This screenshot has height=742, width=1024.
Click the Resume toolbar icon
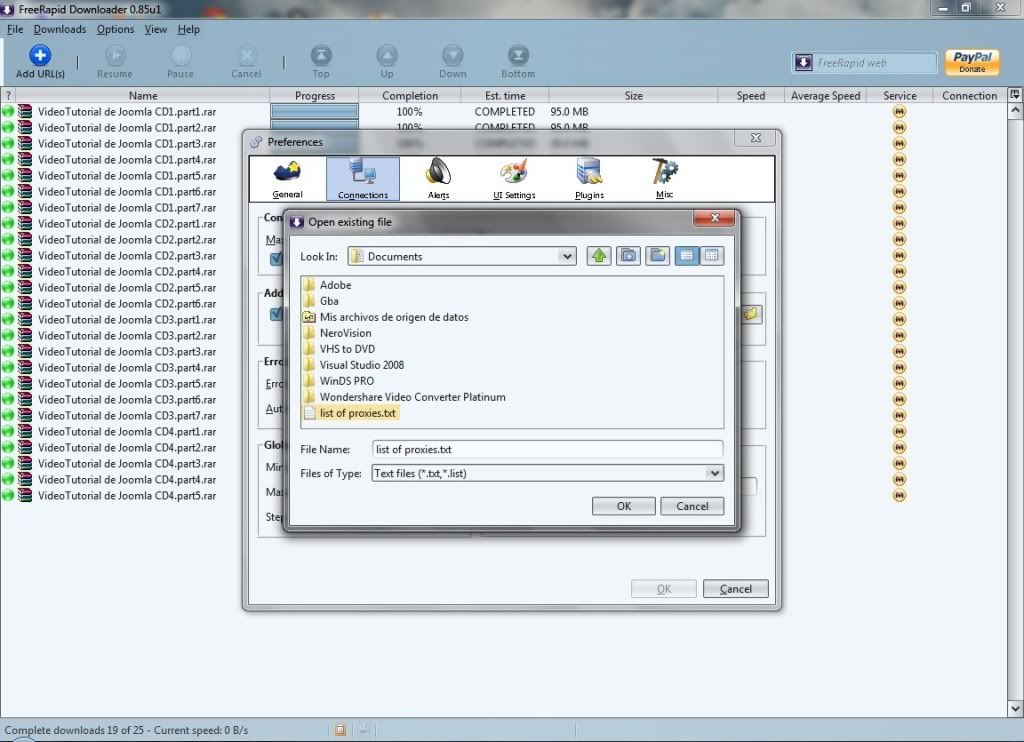pos(115,56)
